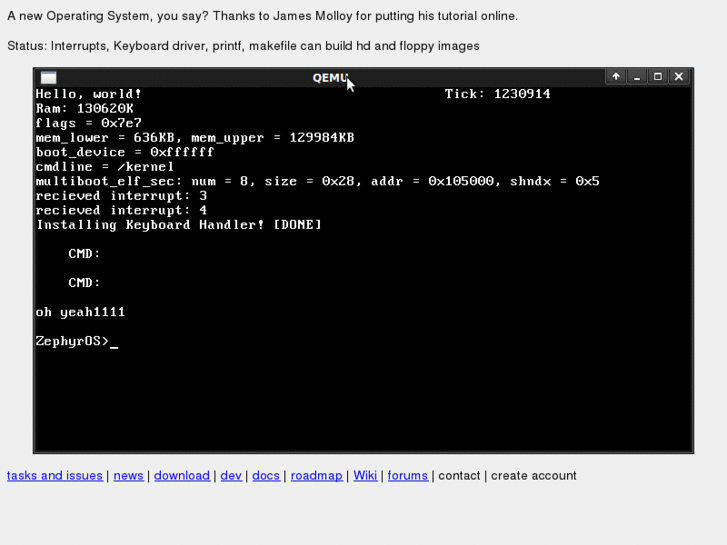Close the QEMU window

(678, 77)
